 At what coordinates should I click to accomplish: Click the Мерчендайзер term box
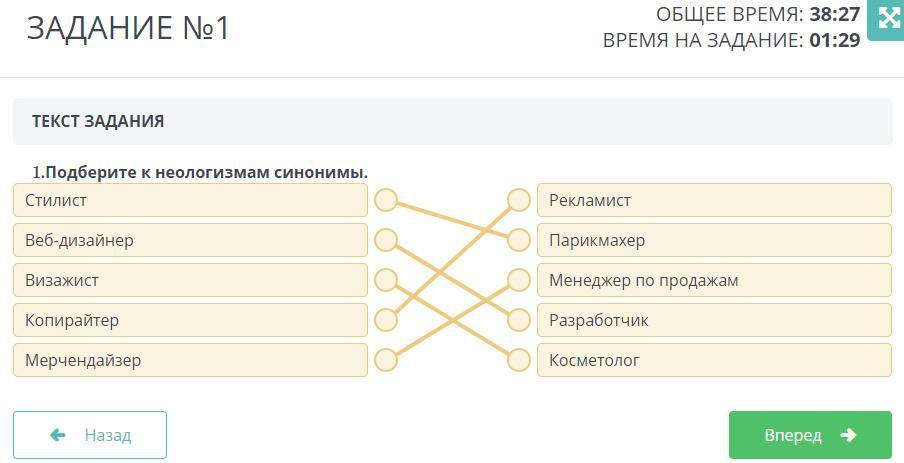click(190, 360)
